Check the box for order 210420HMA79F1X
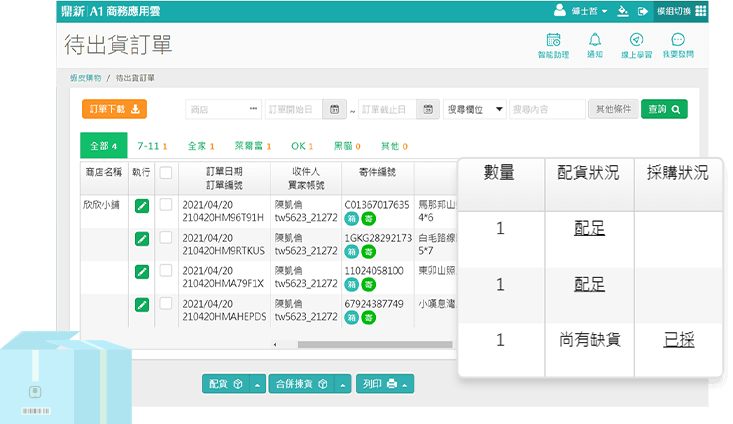The height and width of the screenshot is (424, 733). coord(166,271)
